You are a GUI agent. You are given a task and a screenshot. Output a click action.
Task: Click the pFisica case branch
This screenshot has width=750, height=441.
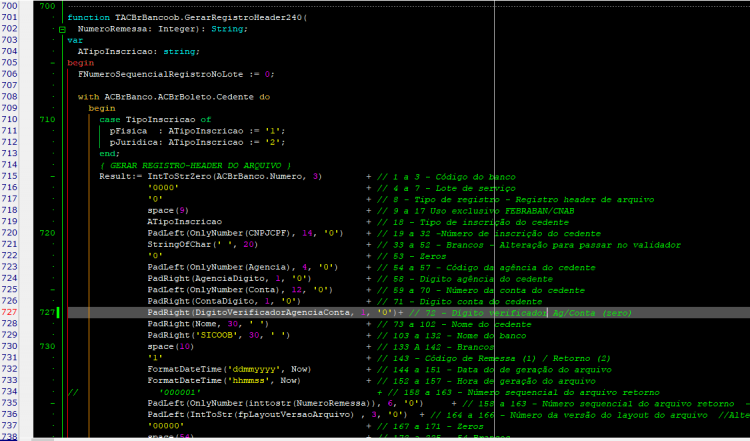[197, 131]
